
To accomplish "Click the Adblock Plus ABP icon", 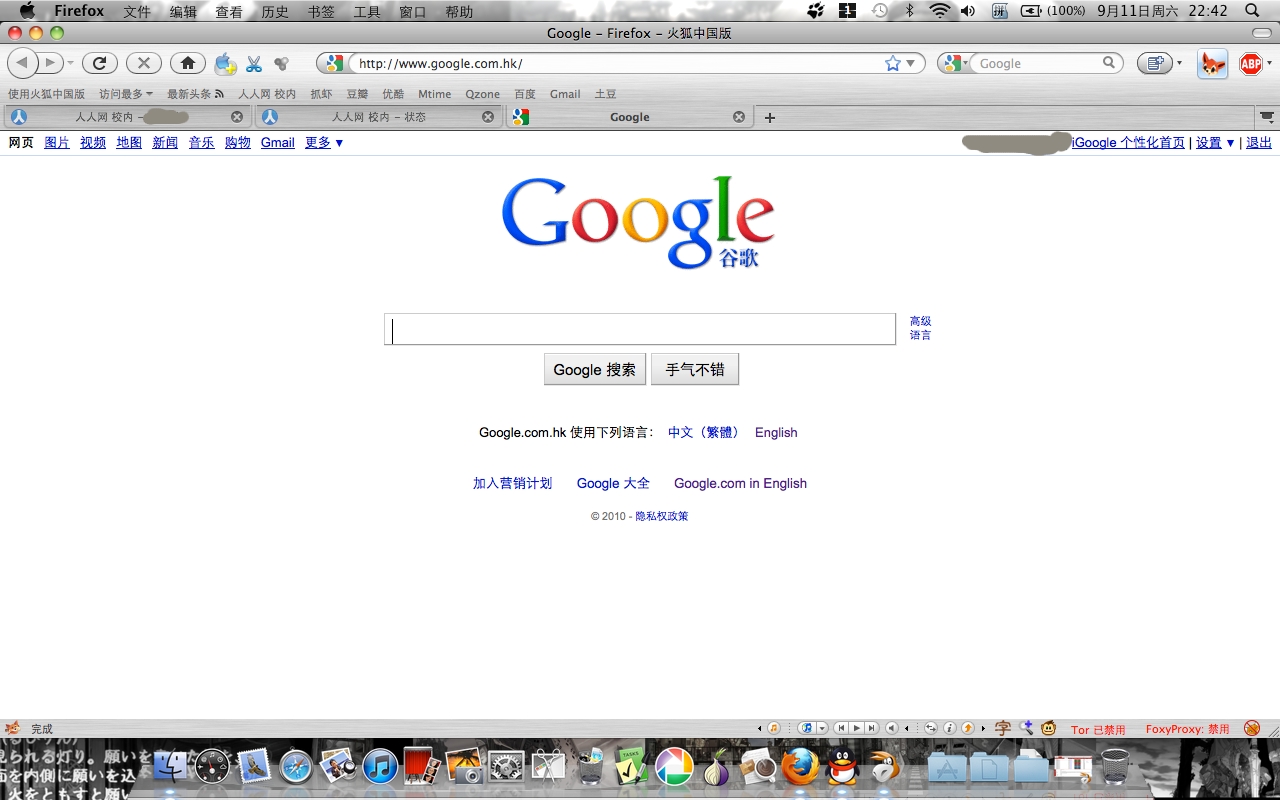I will (x=1250, y=64).
